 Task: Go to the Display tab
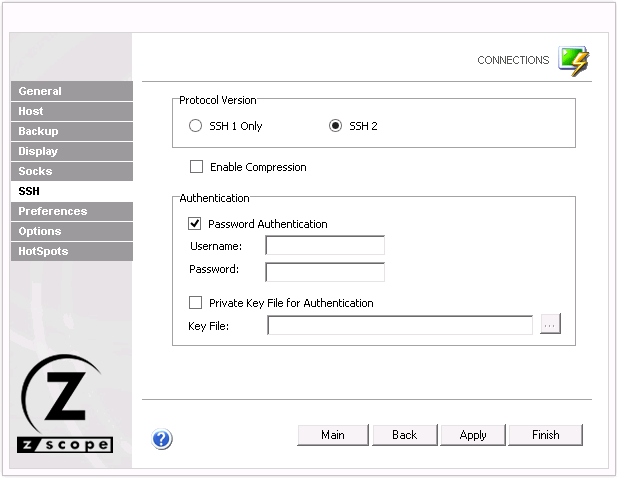point(71,151)
